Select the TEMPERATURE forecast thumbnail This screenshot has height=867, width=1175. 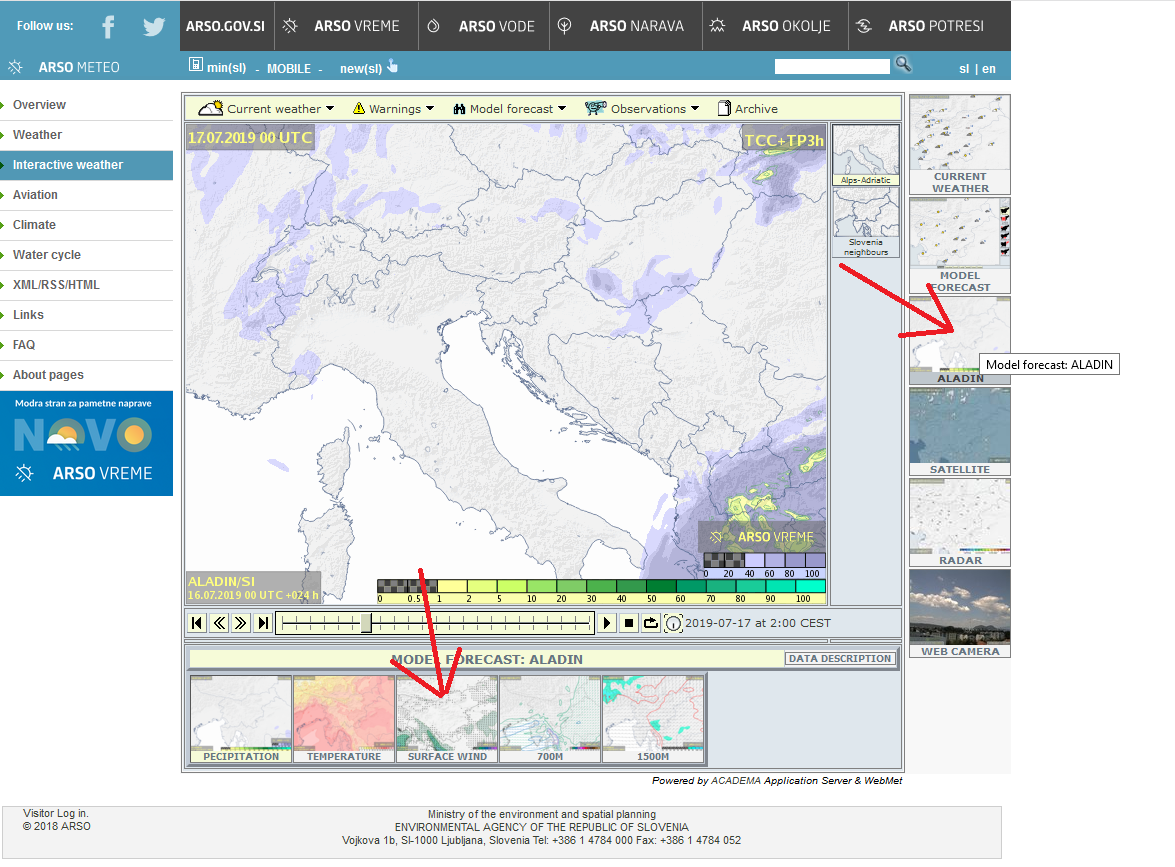pyautogui.click(x=344, y=719)
